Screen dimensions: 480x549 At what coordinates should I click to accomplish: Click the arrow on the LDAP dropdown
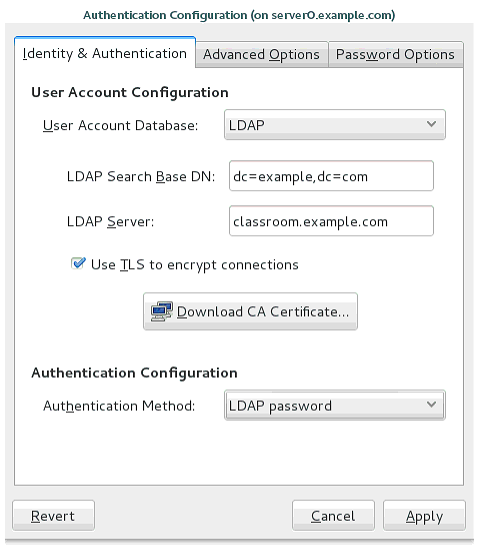[x=431, y=124]
